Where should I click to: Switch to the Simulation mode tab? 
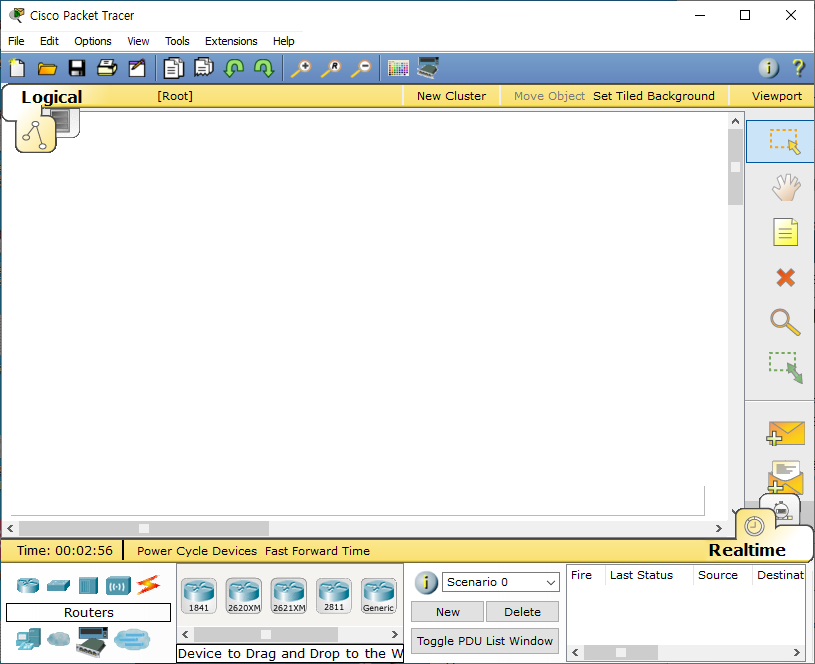782,509
